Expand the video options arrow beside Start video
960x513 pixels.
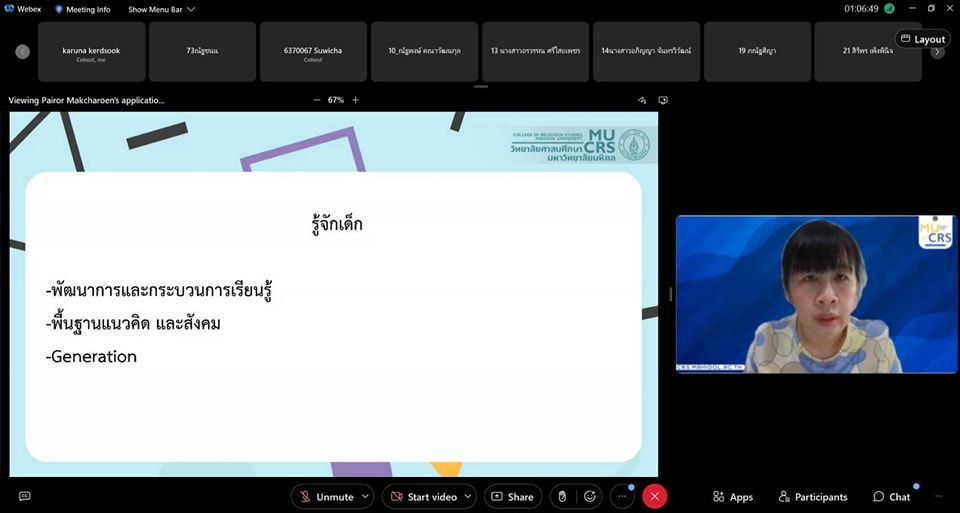[469, 497]
